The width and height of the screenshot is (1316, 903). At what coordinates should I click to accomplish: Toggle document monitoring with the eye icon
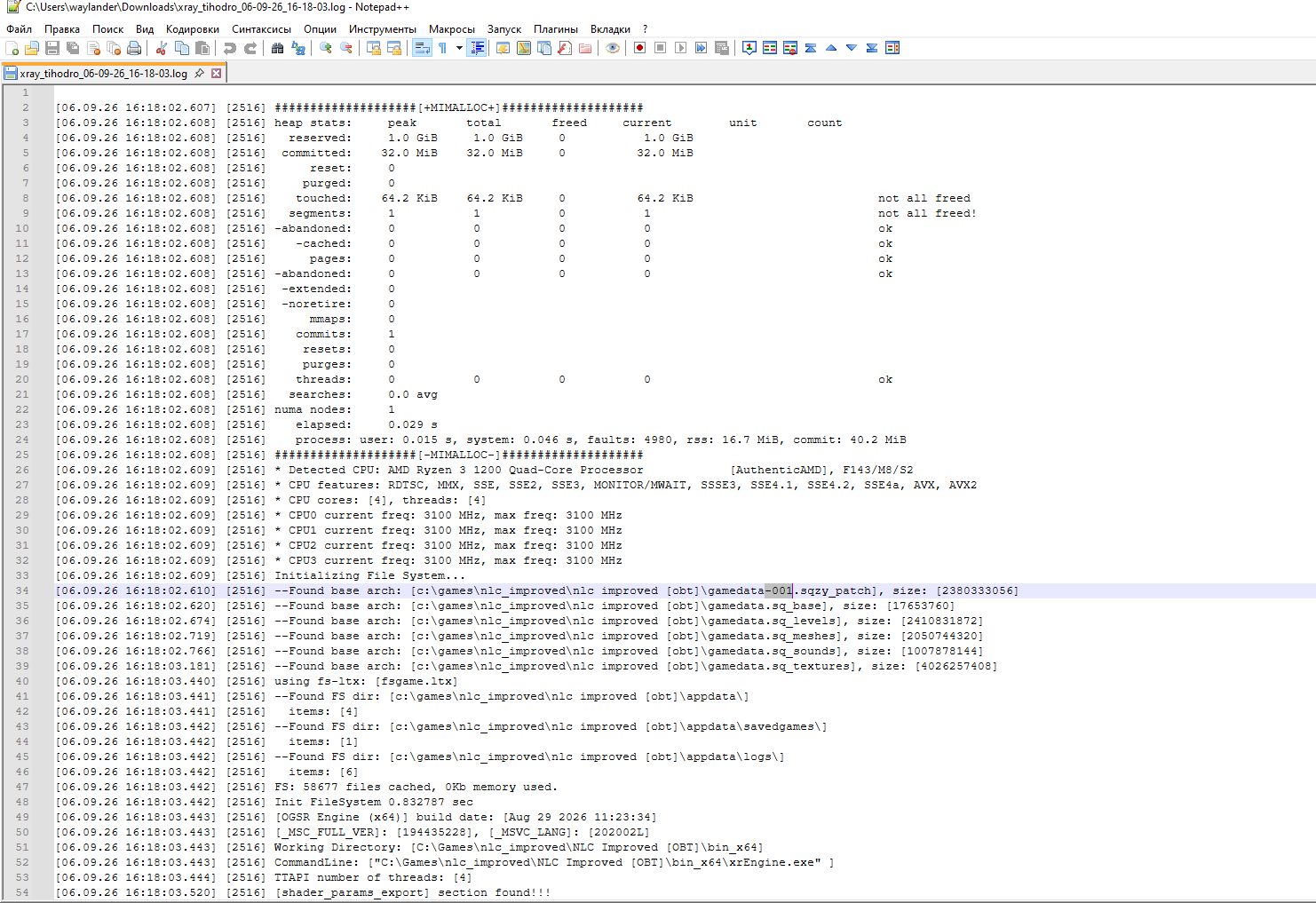tap(613, 48)
